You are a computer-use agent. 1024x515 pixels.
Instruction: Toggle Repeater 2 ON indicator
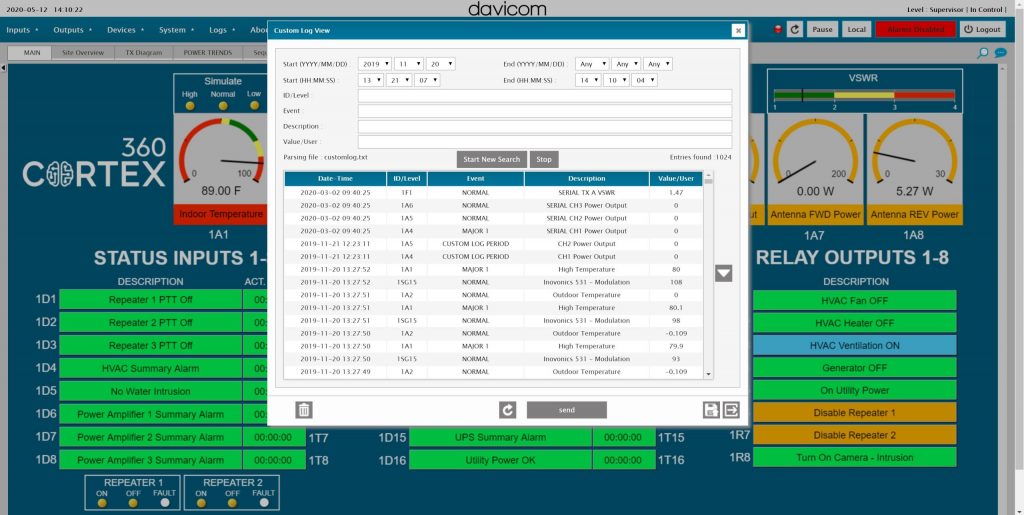(x=201, y=502)
